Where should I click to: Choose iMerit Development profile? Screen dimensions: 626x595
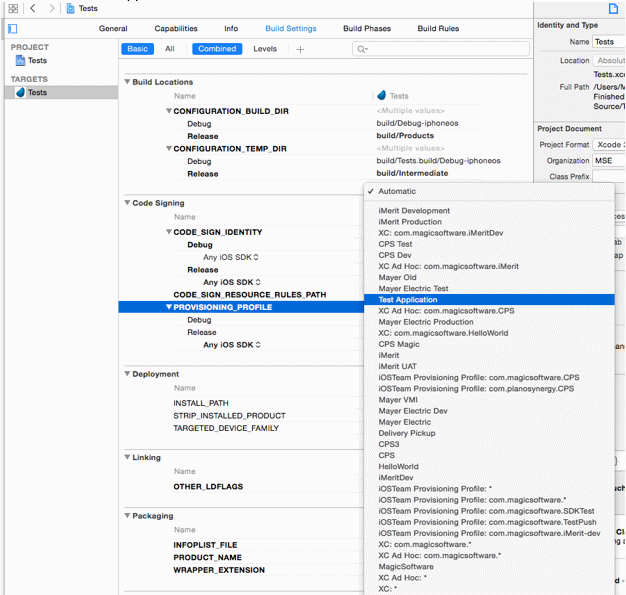click(489, 210)
